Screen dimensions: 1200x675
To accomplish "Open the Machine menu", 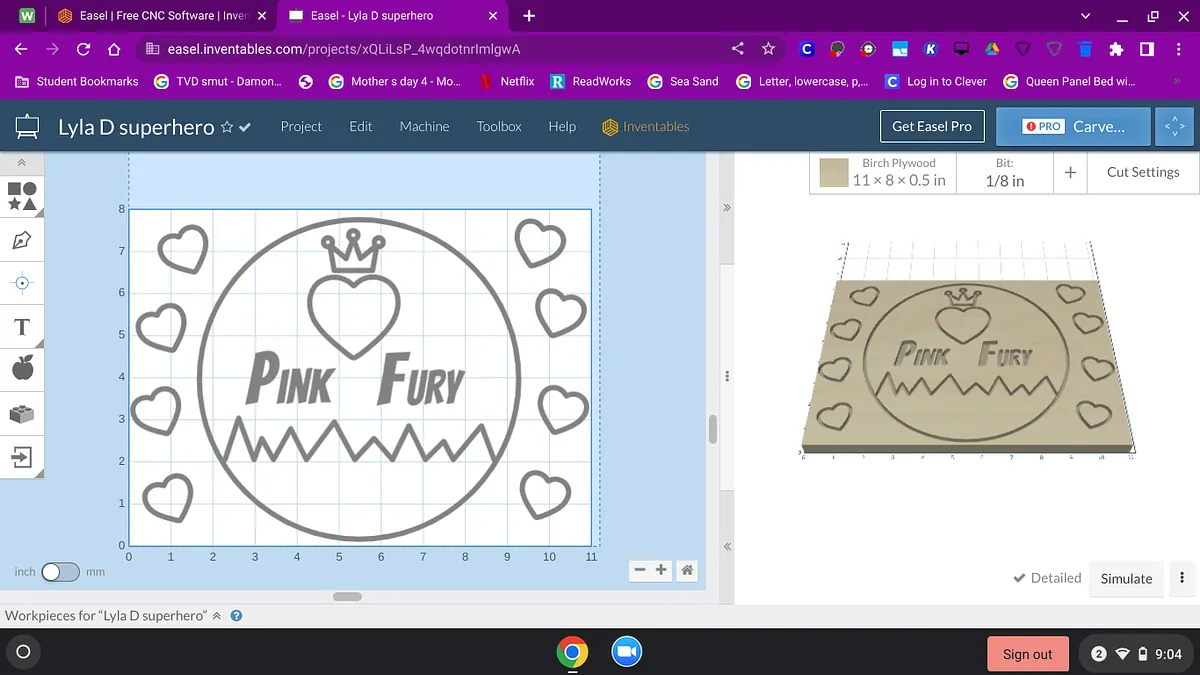I will pyautogui.click(x=424, y=126).
